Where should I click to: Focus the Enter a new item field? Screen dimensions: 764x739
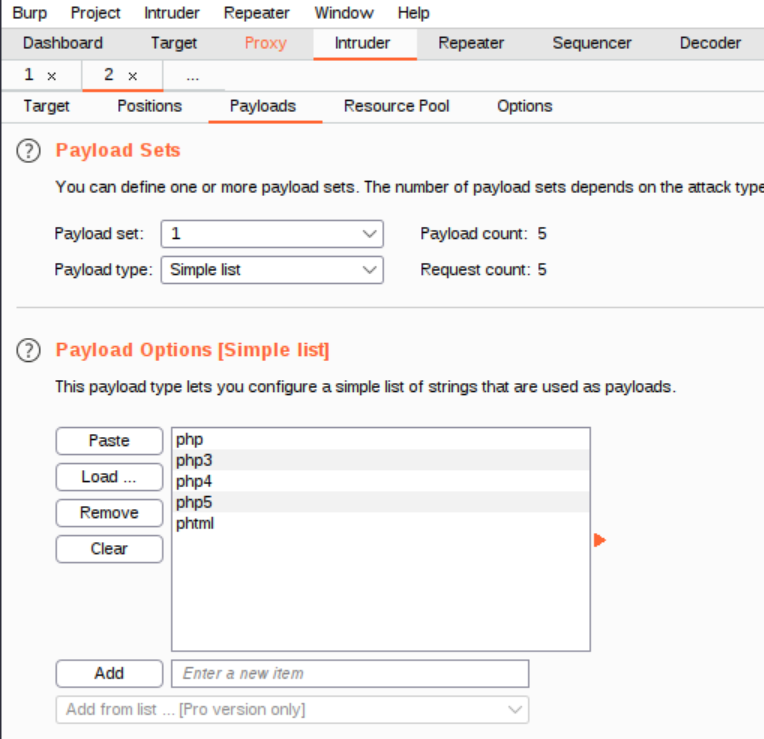click(x=349, y=674)
